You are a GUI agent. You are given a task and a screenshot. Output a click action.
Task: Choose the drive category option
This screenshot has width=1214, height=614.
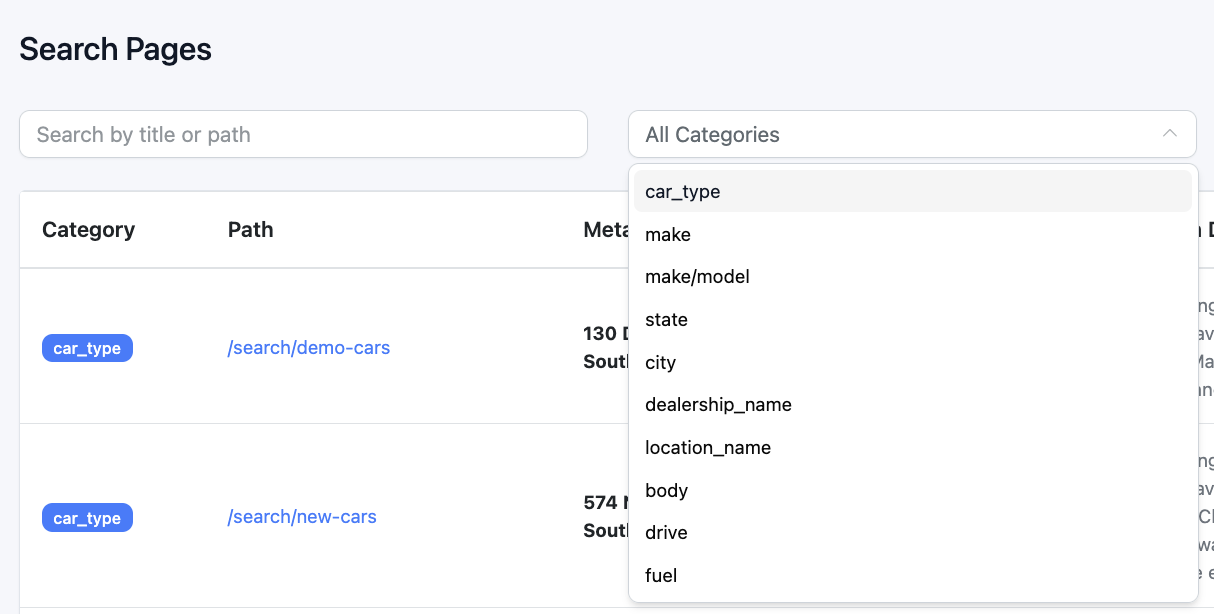pyautogui.click(x=666, y=533)
